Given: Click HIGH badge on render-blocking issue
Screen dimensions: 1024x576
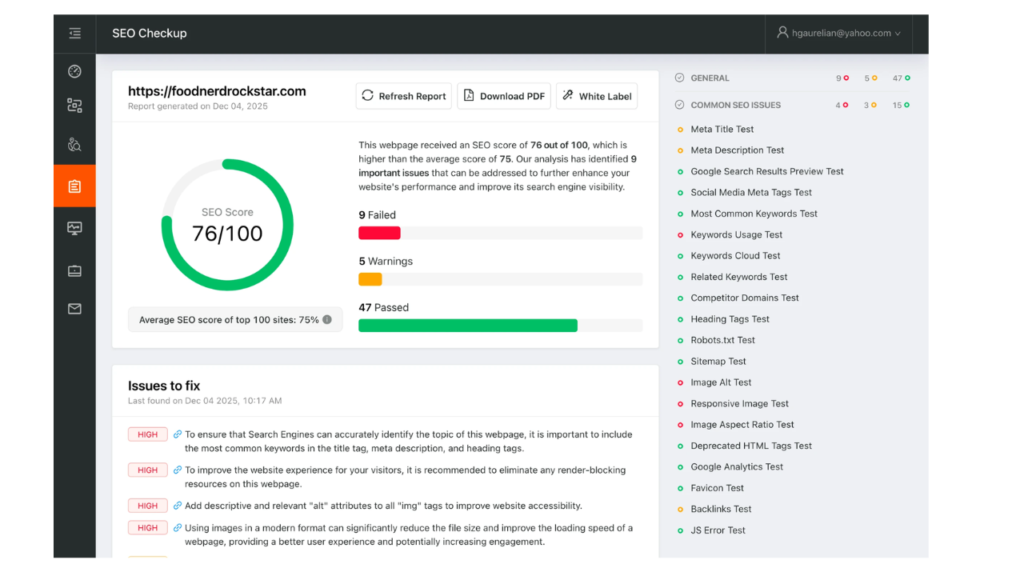Looking at the screenshot, I should point(148,470).
